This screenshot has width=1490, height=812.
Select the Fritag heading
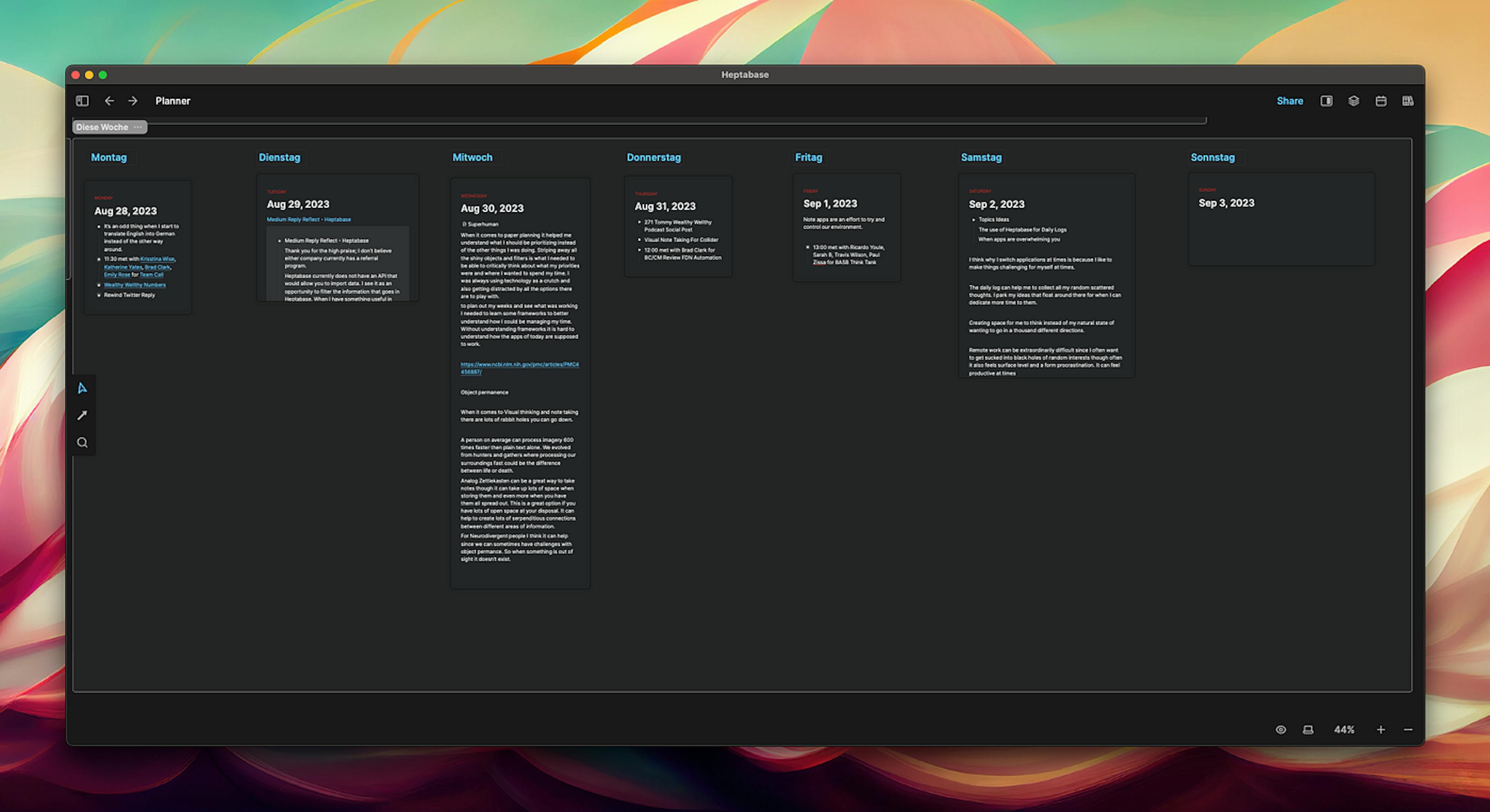(808, 157)
